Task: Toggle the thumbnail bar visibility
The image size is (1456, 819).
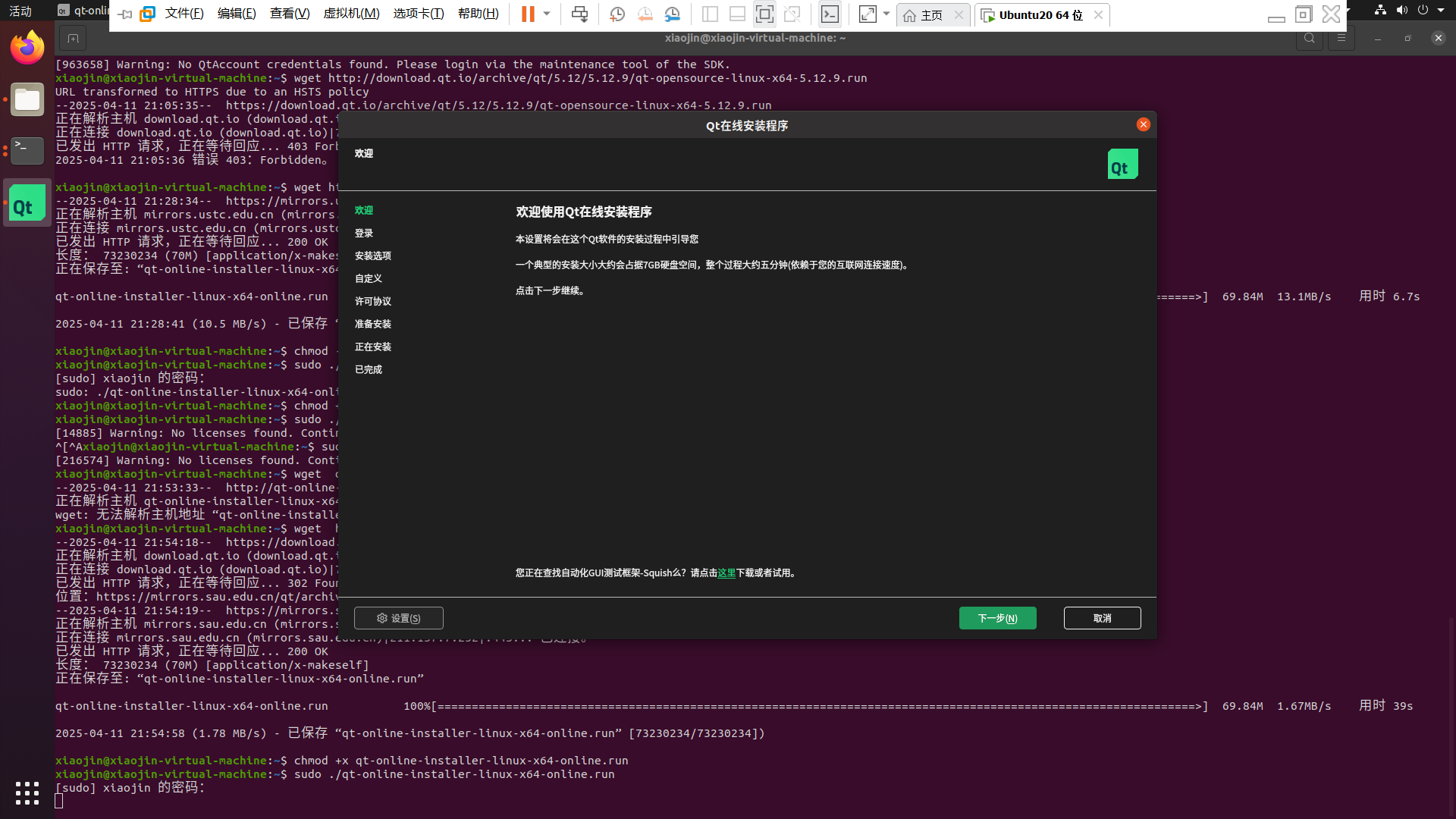Action: click(x=736, y=14)
